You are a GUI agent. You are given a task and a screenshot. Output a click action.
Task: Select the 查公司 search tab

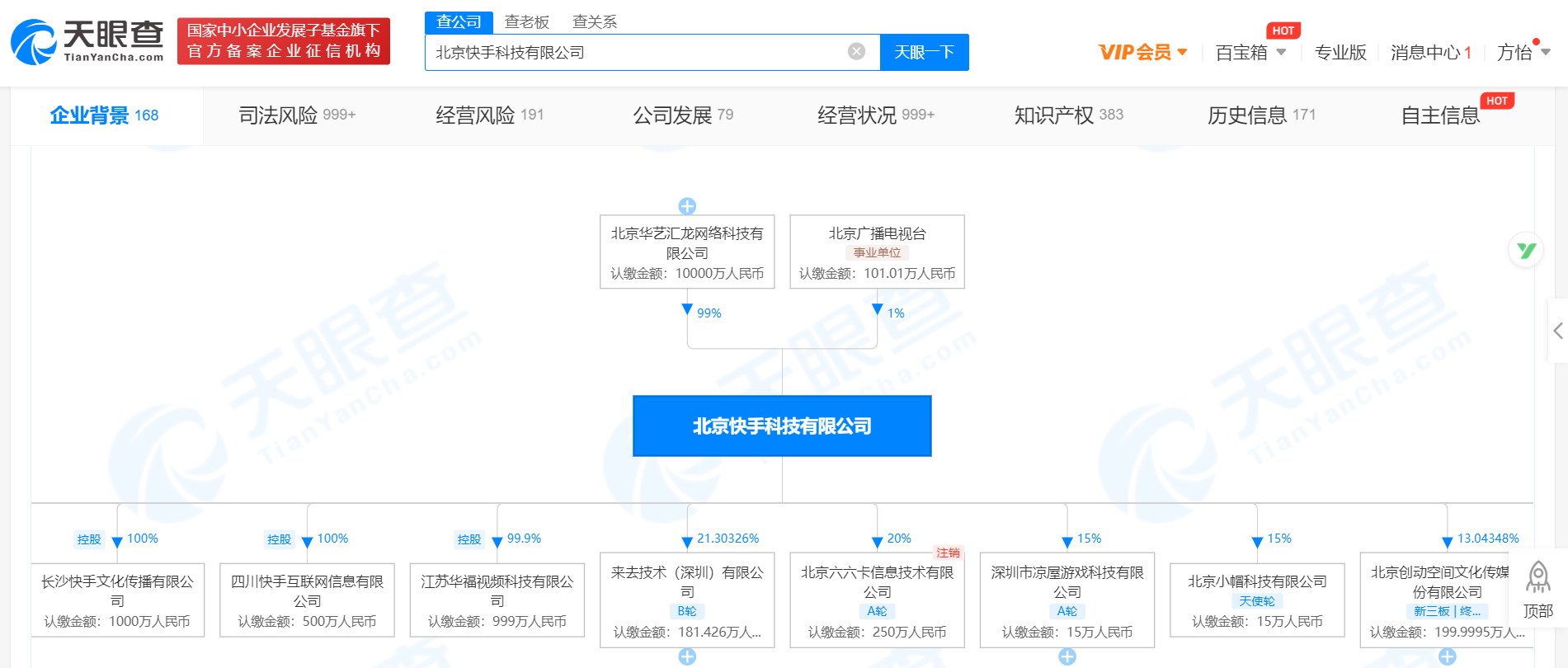click(x=459, y=22)
